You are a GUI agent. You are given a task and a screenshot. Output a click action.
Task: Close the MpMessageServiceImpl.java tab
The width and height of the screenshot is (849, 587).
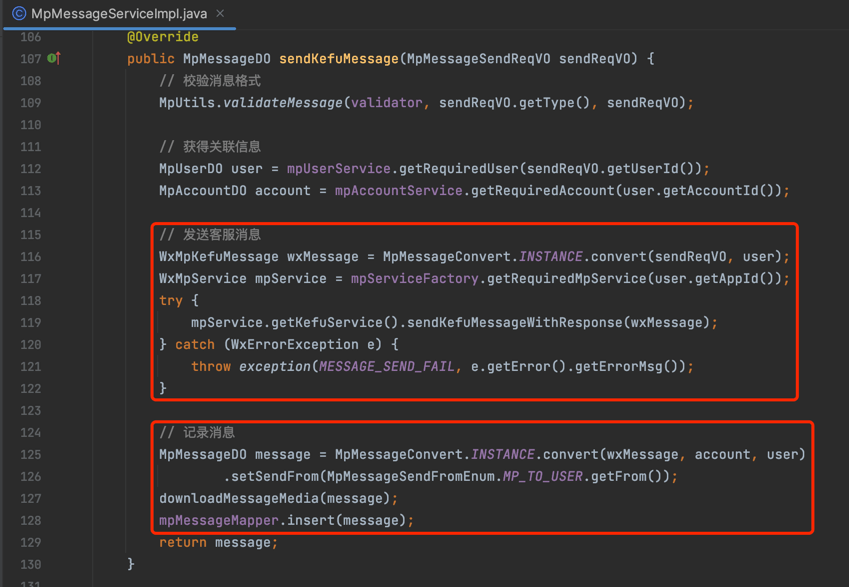click(x=220, y=14)
